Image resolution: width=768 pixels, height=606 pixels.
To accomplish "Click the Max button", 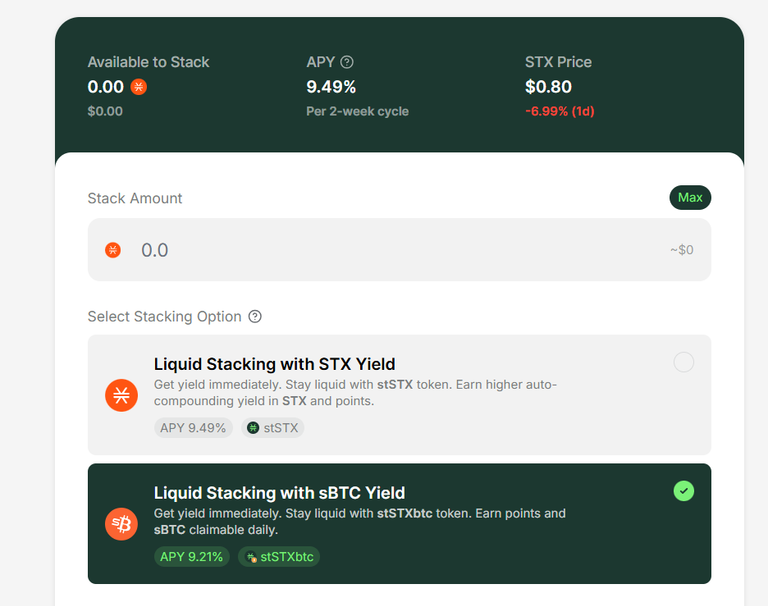I will [x=690, y=197].
